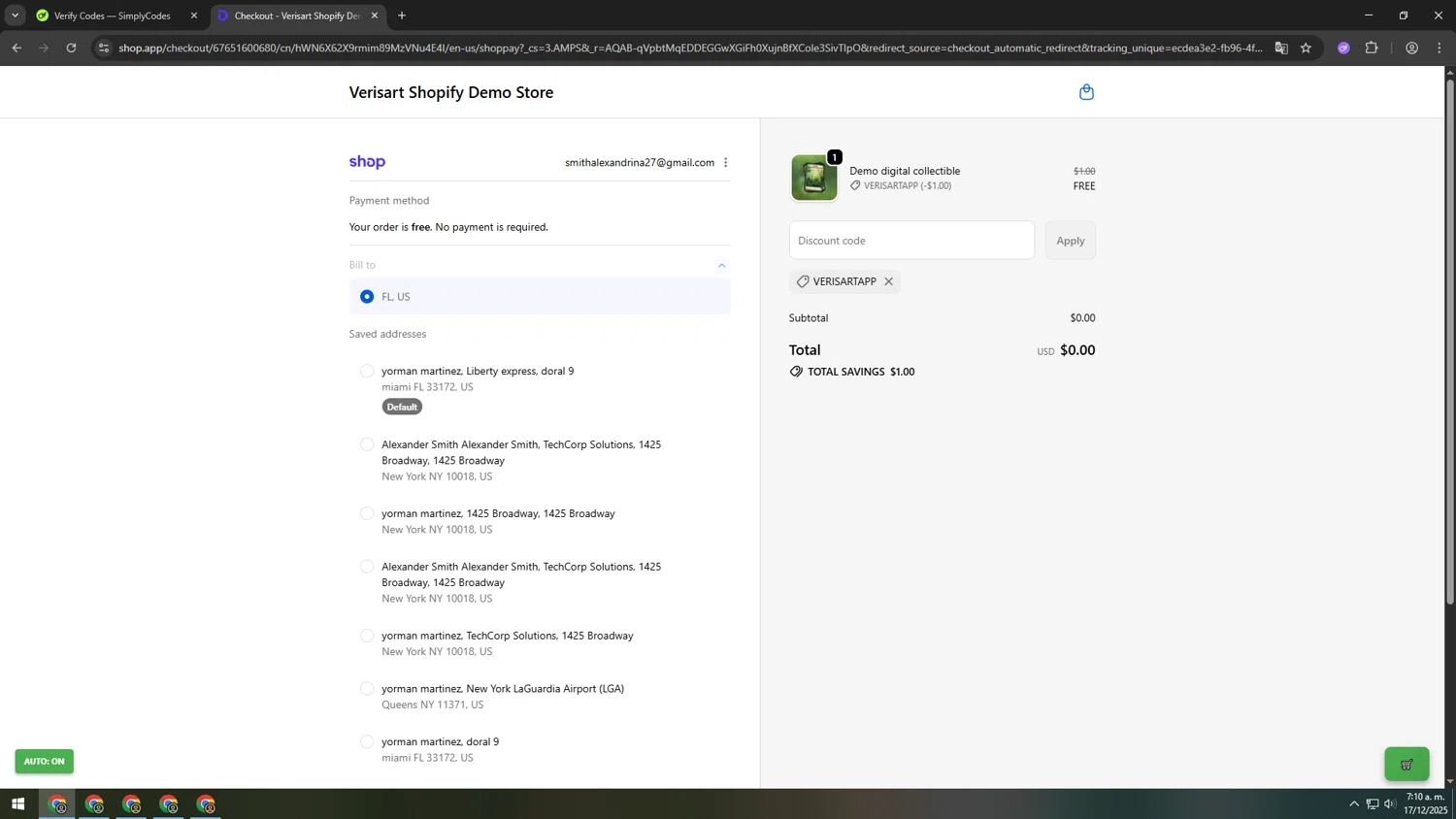The image size is (1456, 819).
Task: Remove the VERISARTAPP discount code
Action: pyautogui.click(x=888, y=281)
